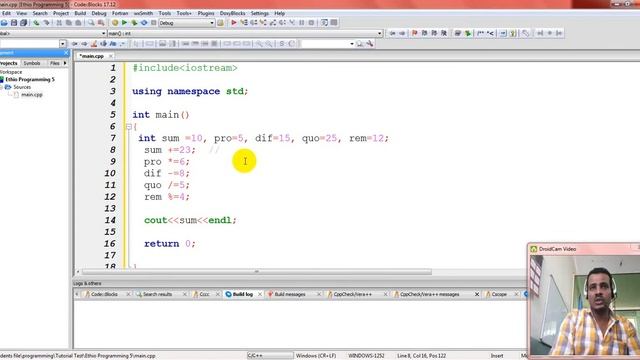Collapse the Sources folder node
640x360 pixels.
[x=2, y=87]
